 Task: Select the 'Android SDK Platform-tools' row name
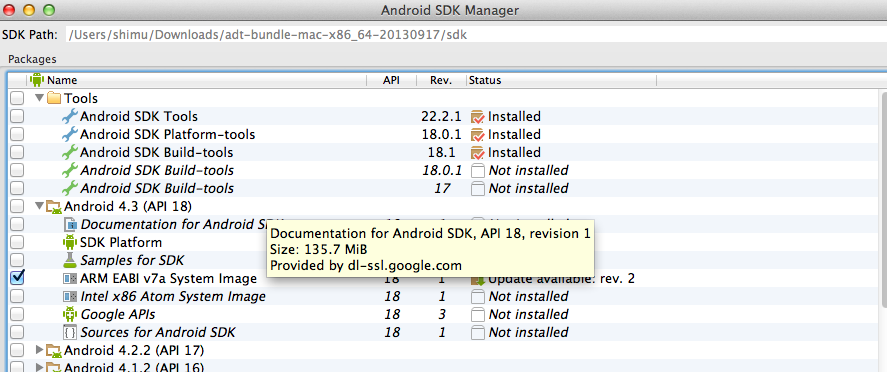[167, 135]
